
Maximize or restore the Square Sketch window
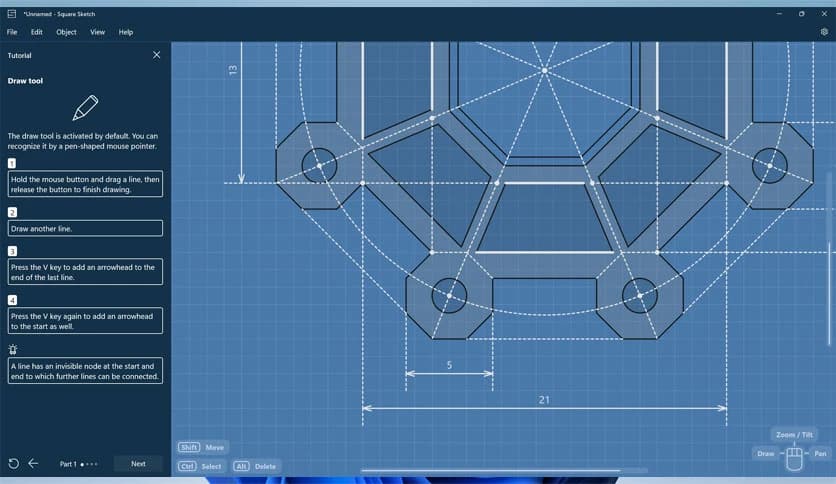(x=801, y=14)
